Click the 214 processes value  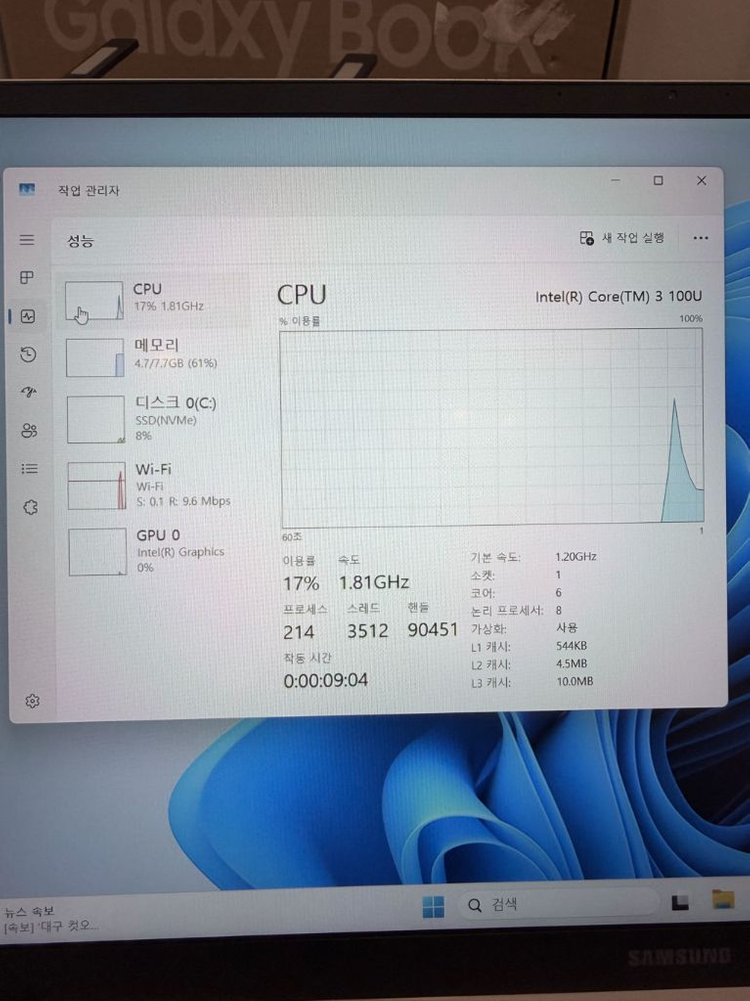[299, 632]
